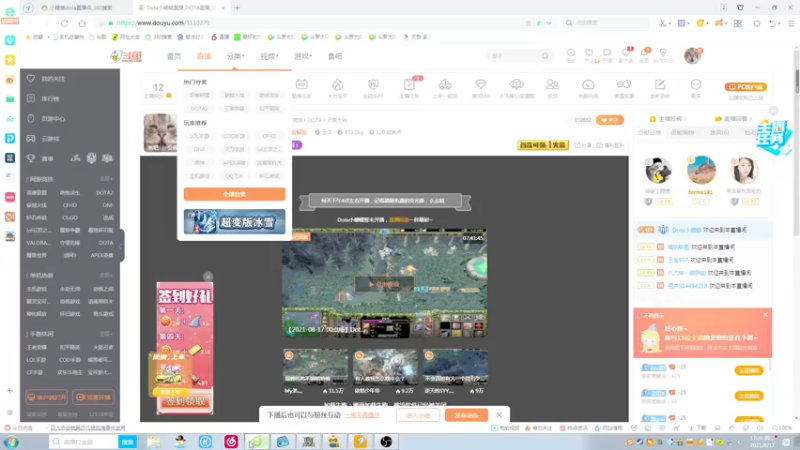Viewport: 800px width, 450px height.
Task: Open the trophy events sidebar item
Action: pyautogui.click(x=40, y=158)
